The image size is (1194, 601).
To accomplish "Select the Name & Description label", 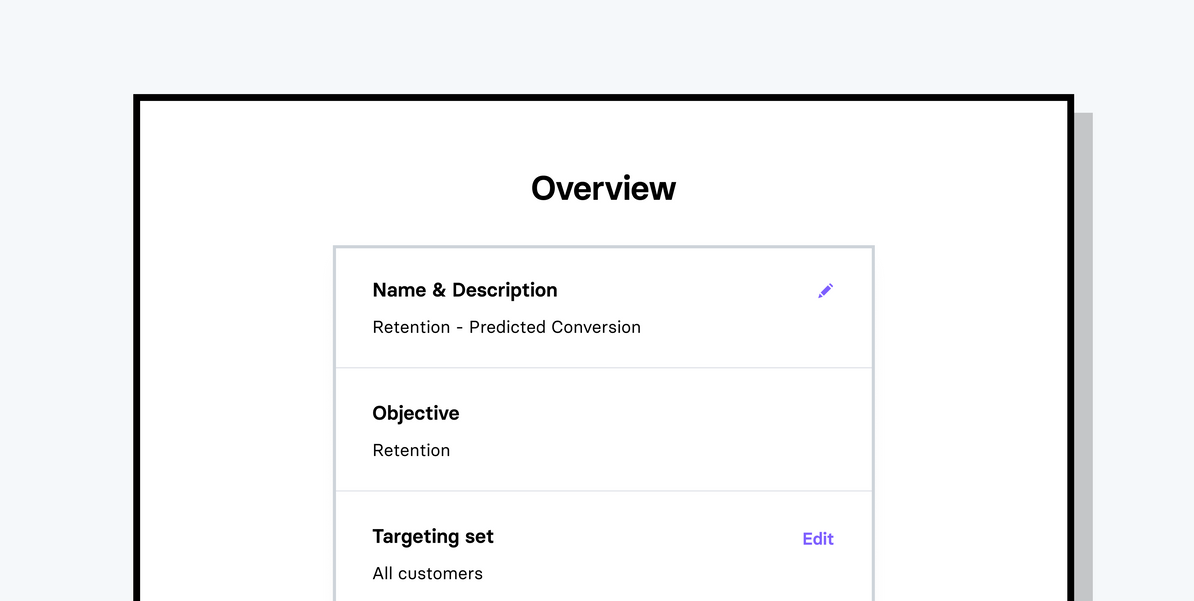I will pyautogui.click(x=465, y=290).
